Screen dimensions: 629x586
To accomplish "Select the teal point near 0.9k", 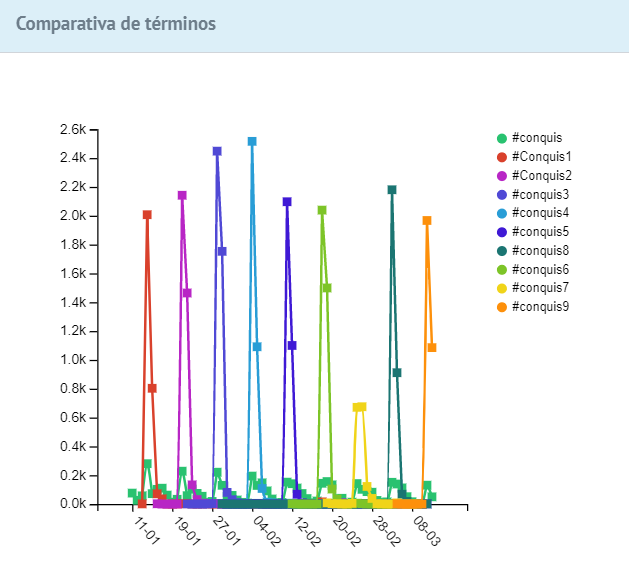I will pyautogui.click(x=397, y=373).
